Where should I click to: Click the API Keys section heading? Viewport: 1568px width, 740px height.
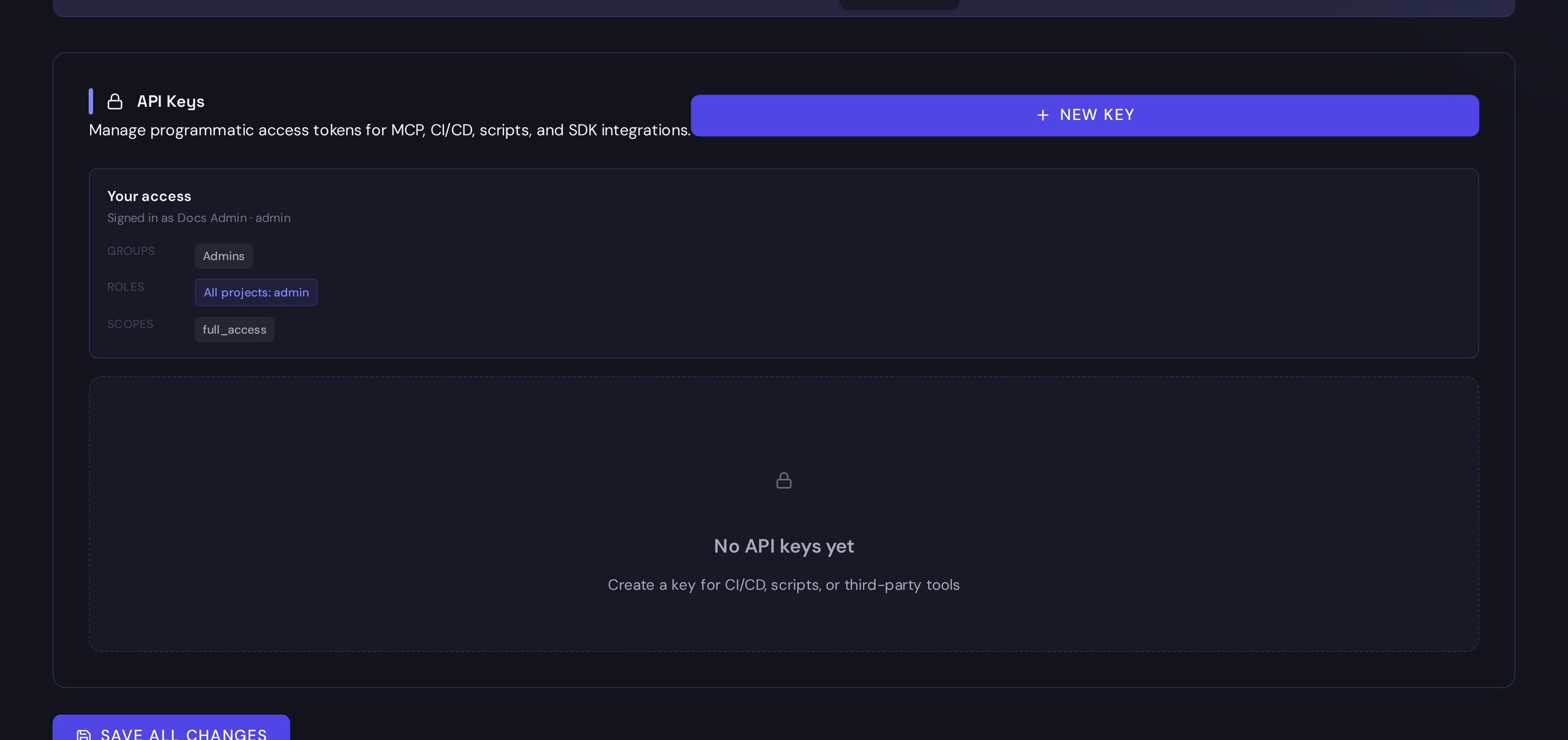pos(170,102)
